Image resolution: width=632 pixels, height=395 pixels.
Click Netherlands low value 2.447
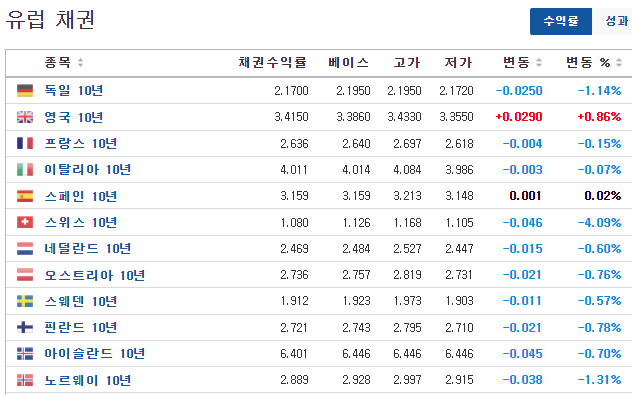(x=459, y=249)
